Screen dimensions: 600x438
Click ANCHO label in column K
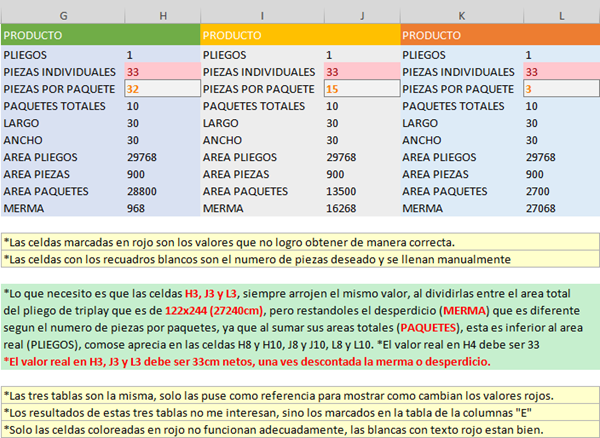(422, 140)
